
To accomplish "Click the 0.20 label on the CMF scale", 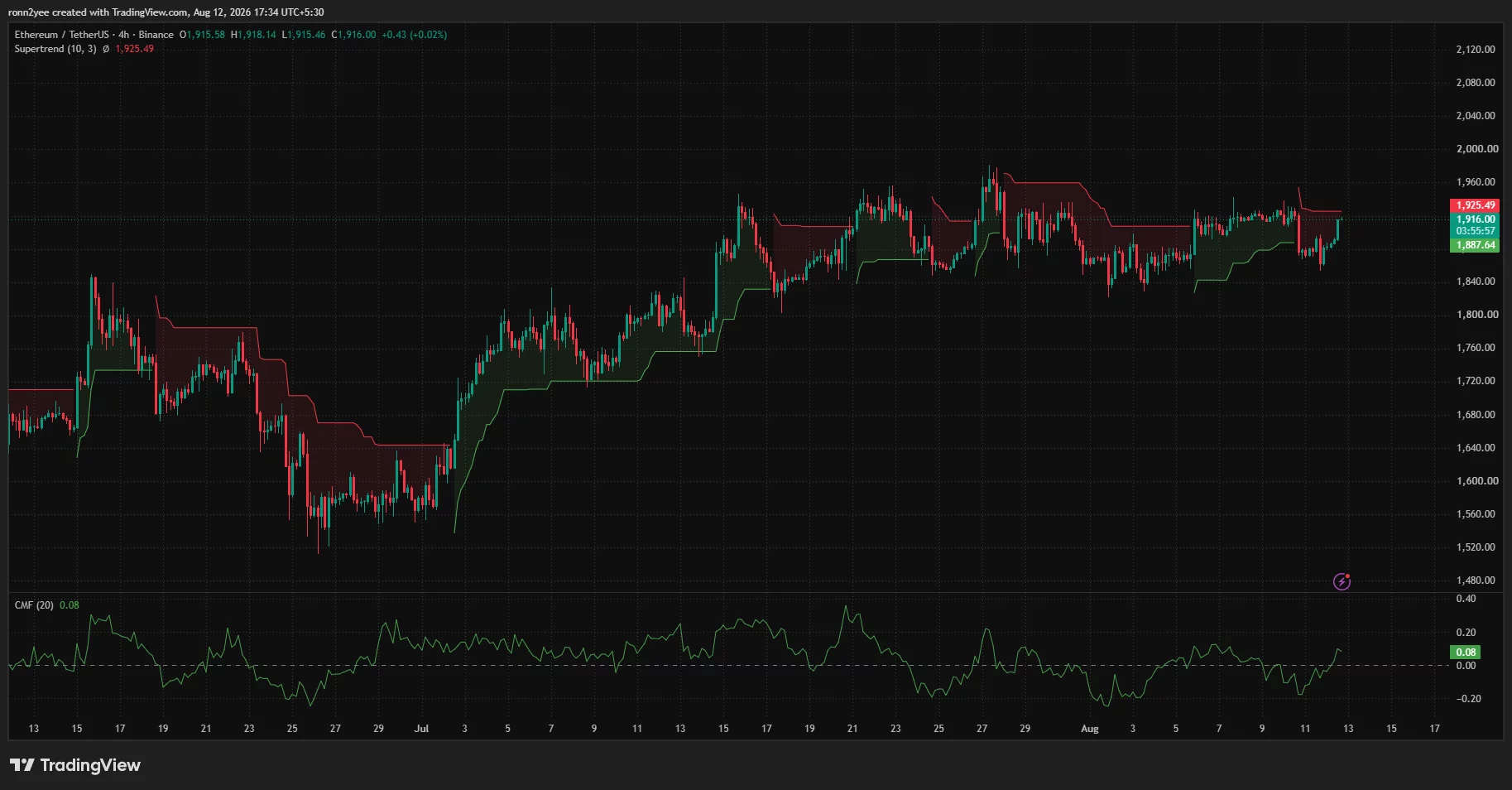I will [1466, 633].
